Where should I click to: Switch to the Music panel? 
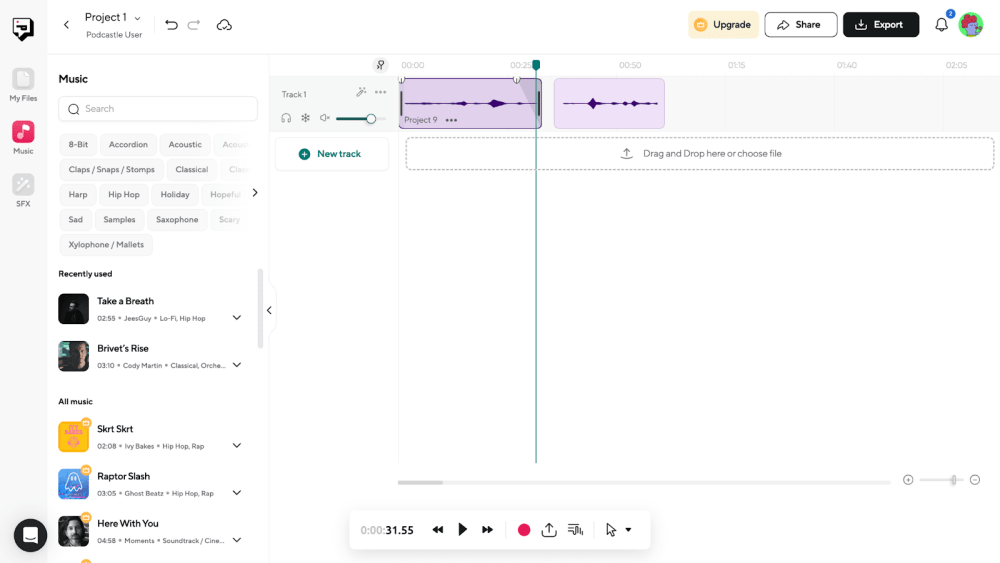click(23, 138)
